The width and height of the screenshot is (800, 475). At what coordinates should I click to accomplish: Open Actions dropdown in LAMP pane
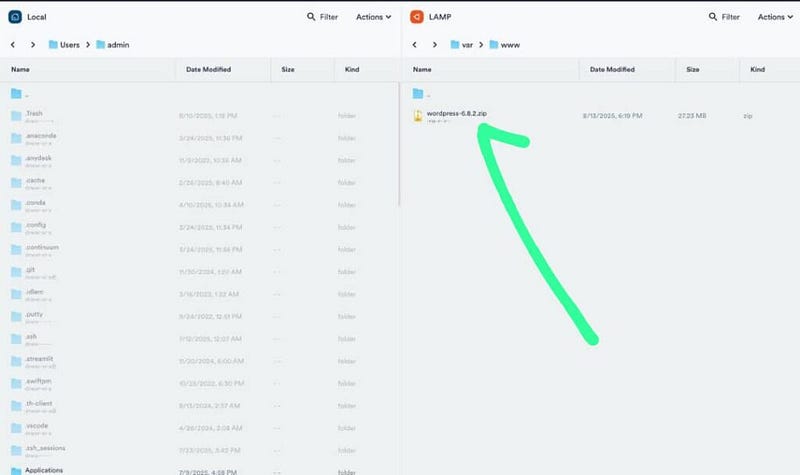775,17
